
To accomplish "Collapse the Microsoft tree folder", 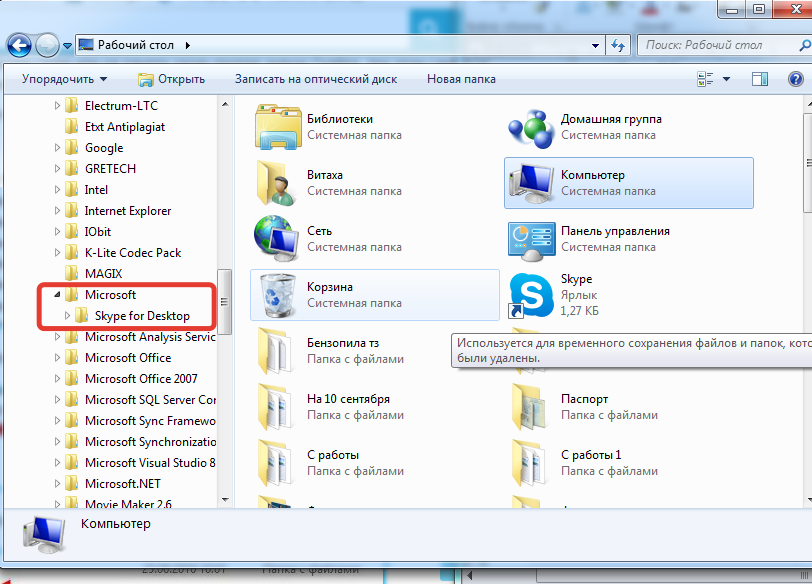I will pyautogui.click(x=56, y=295).
